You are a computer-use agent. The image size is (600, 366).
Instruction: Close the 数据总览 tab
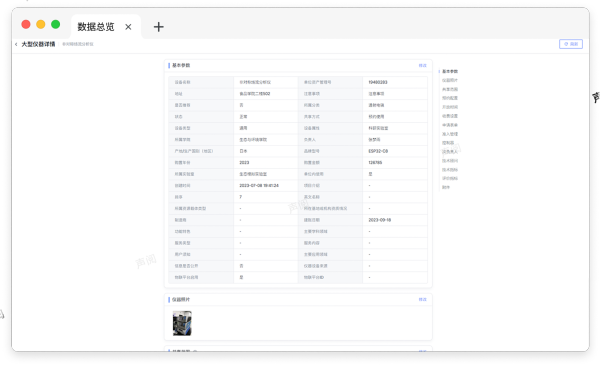tap(128, 27)
